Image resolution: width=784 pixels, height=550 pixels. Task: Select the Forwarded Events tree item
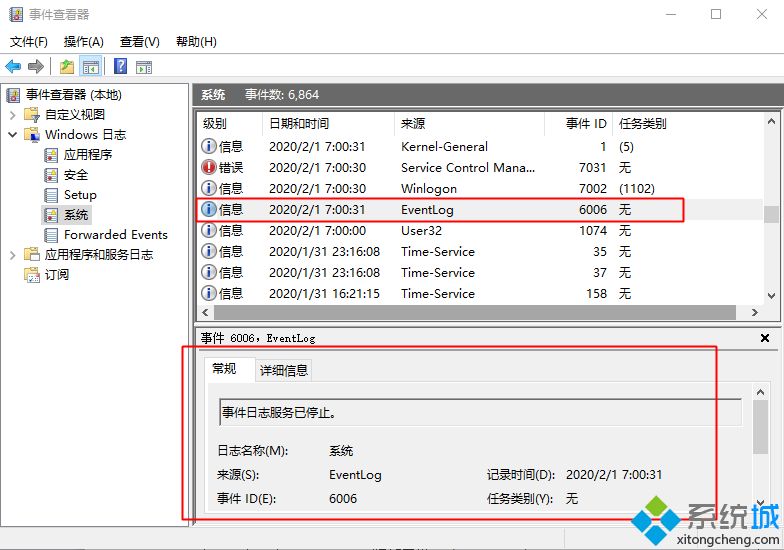(116, 234)
